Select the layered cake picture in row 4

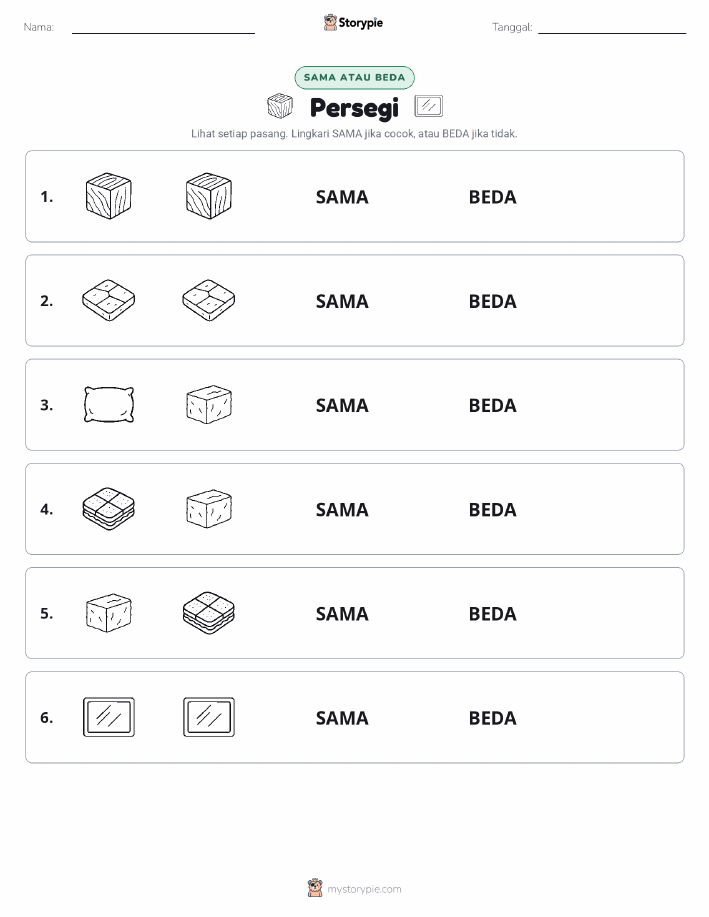(x=109, y=508)
